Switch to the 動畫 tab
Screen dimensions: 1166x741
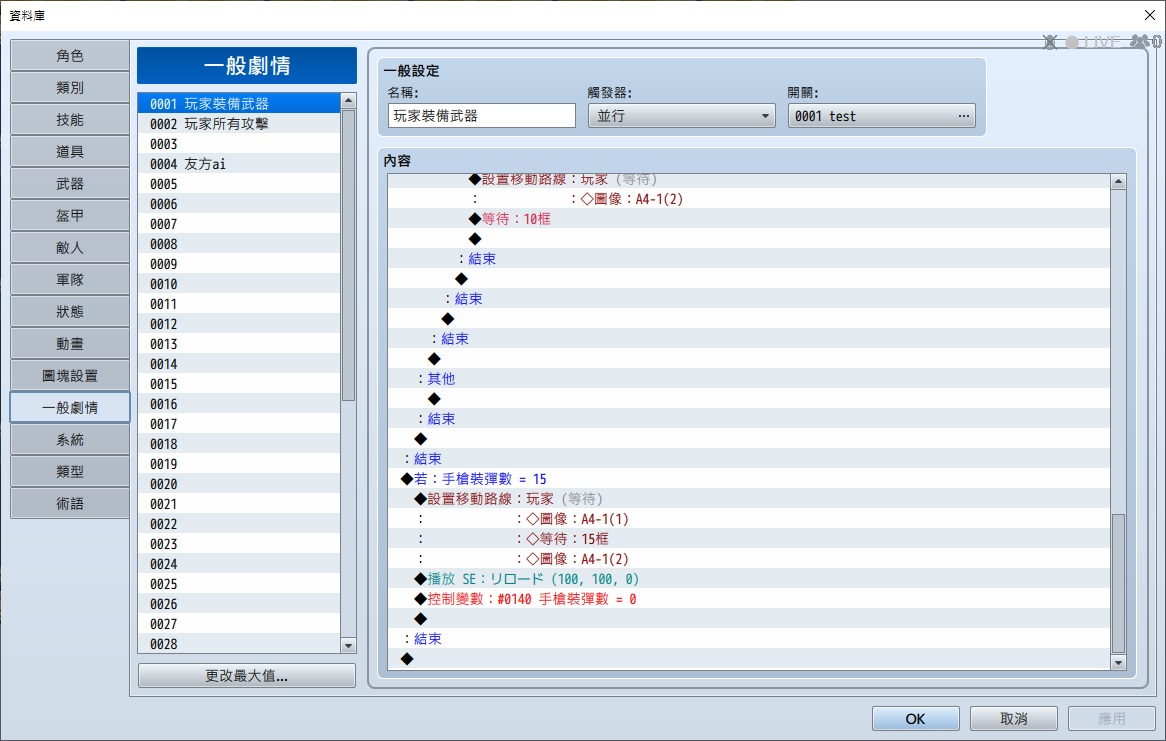pos(70,344)
